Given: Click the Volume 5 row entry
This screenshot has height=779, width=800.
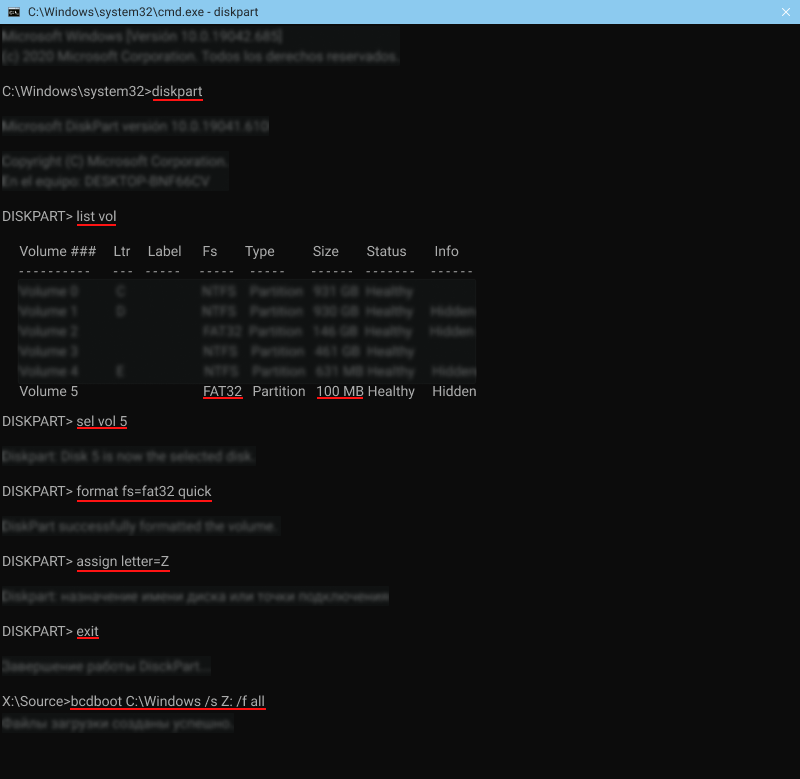Looking at the screenshot, I should click(x=48, y=391).
